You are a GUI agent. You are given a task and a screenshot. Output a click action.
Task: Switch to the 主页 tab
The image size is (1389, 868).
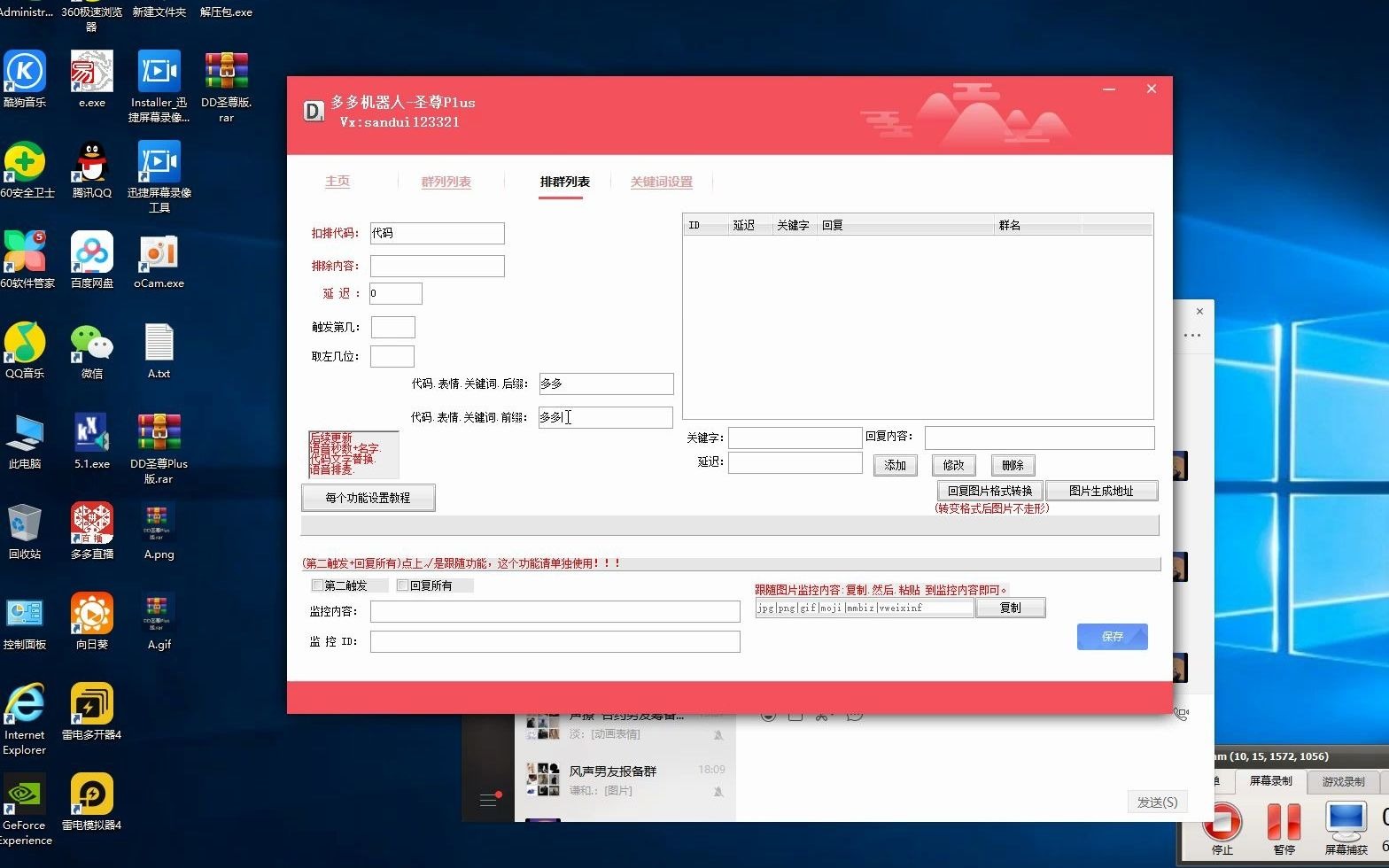coord(338,182)
